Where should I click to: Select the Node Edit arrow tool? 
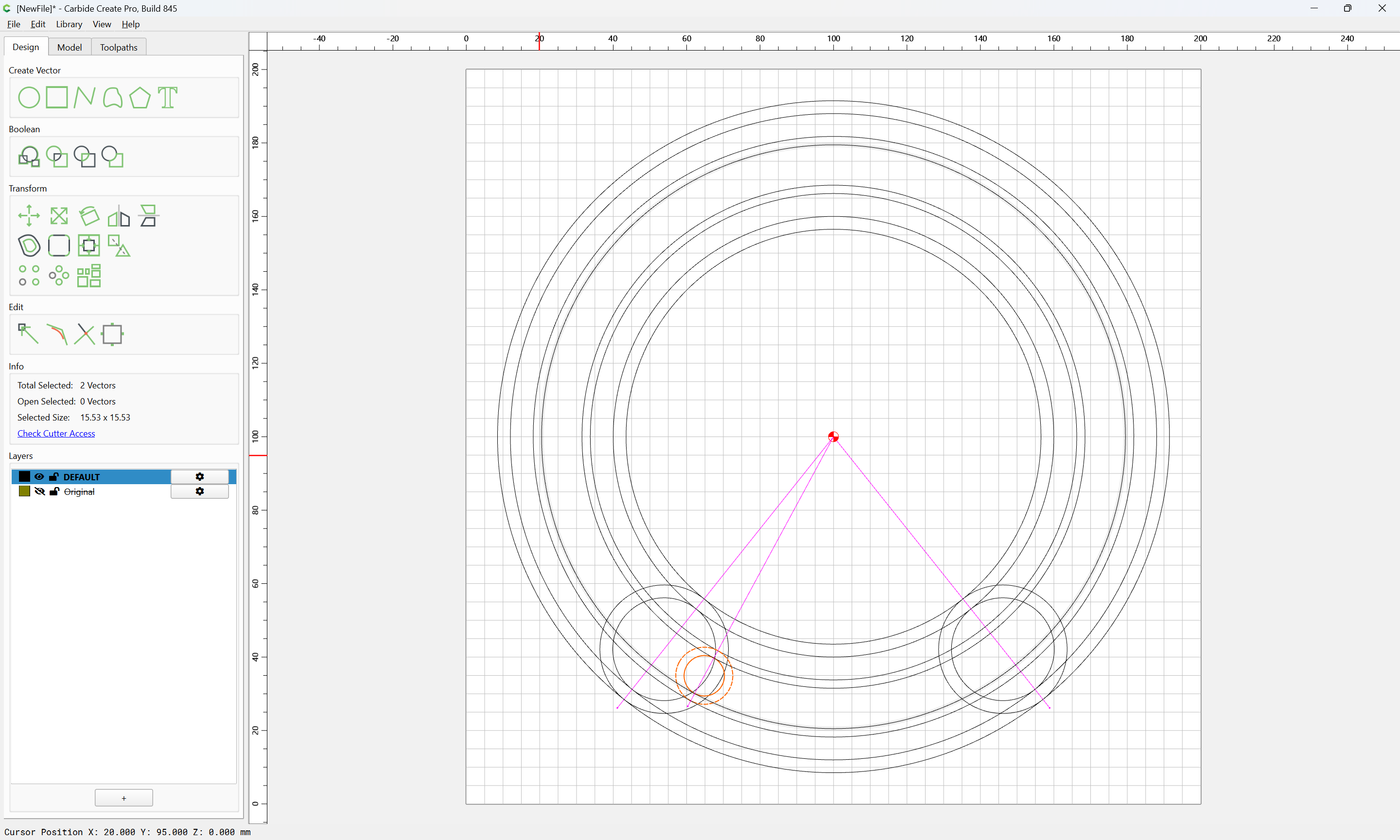28,334
